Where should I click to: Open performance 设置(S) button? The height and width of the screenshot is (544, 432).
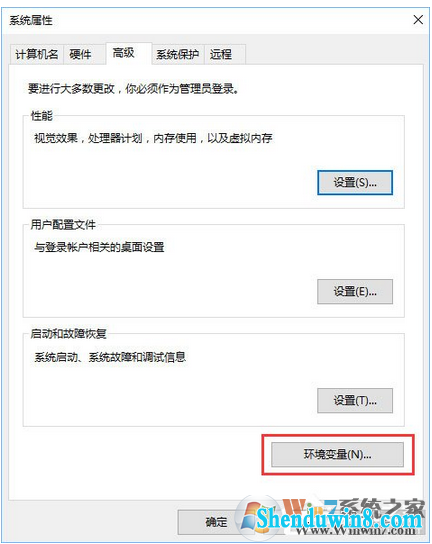coord(355,182)
